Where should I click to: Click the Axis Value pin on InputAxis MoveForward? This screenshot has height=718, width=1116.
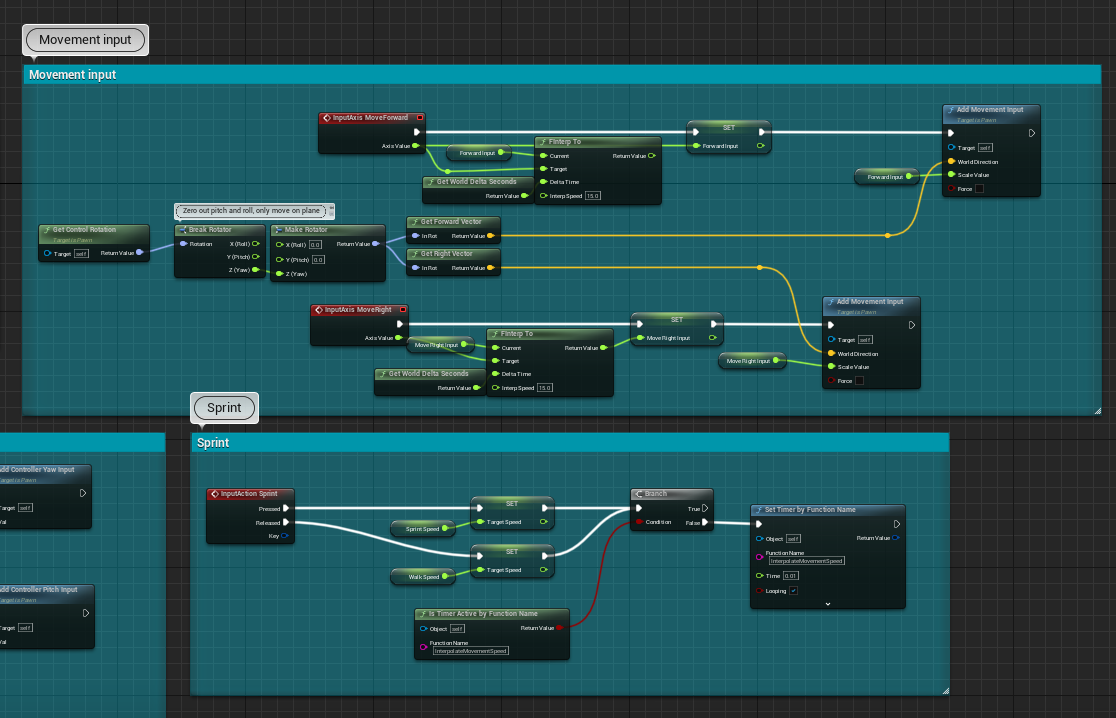(416, 146)
